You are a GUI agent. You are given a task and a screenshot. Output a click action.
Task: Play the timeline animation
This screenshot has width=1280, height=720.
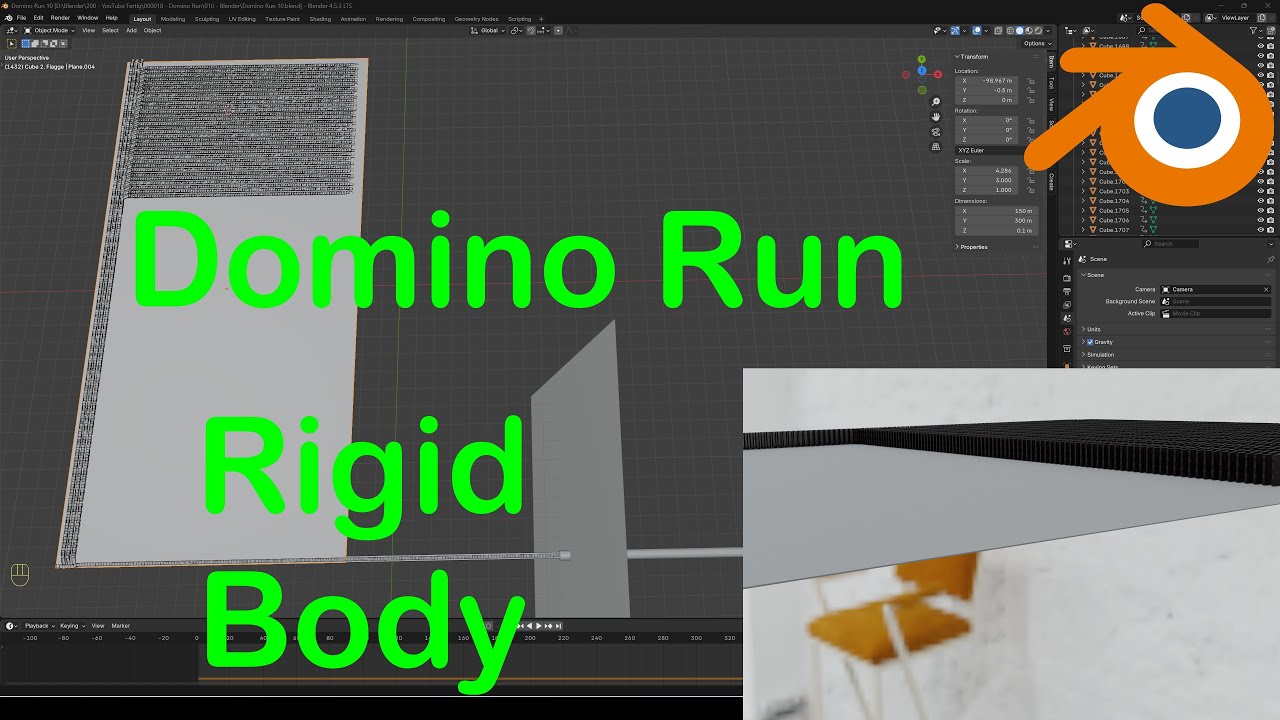coord(539,626)
